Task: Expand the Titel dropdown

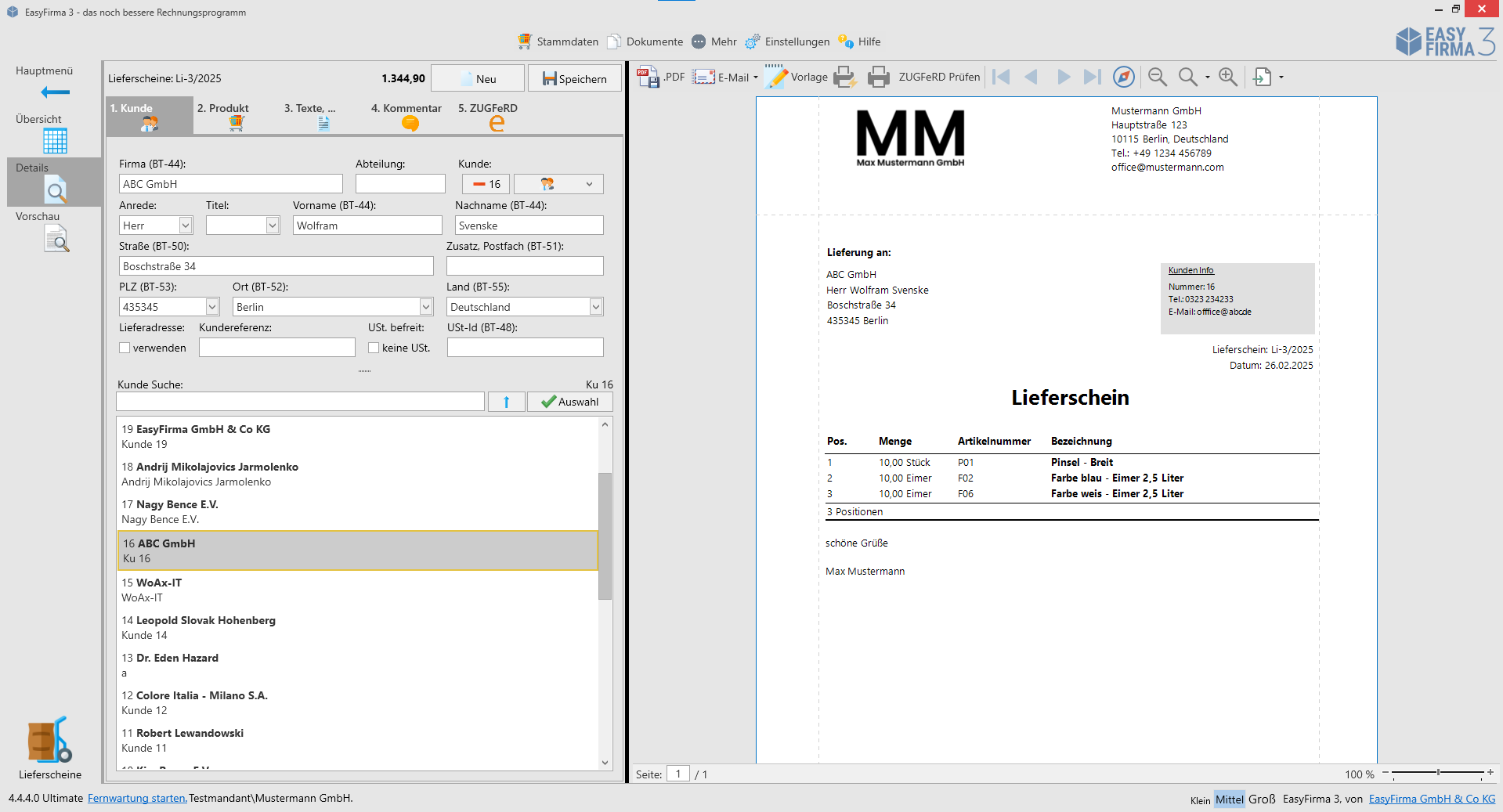Action: [273, 226]
